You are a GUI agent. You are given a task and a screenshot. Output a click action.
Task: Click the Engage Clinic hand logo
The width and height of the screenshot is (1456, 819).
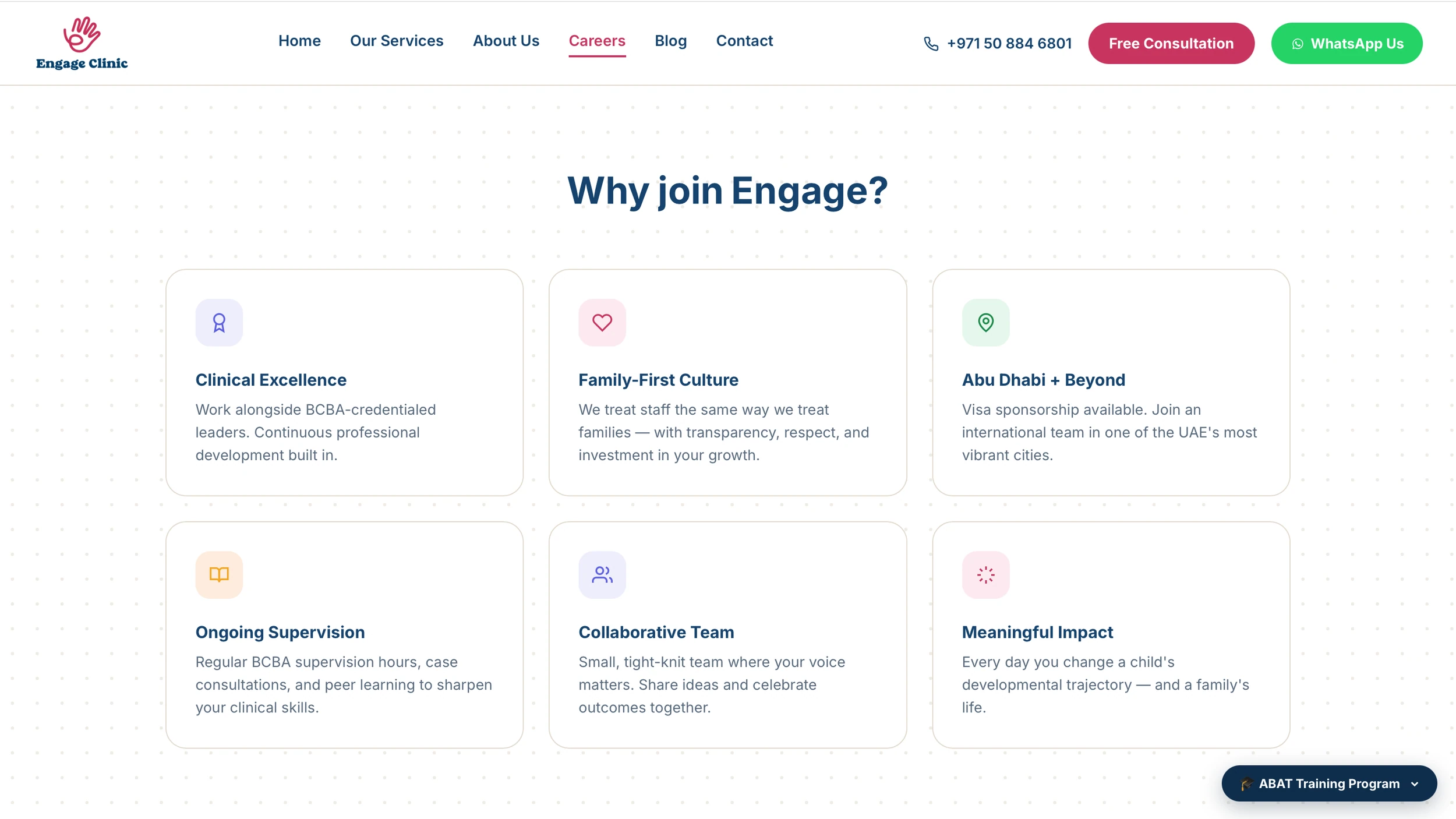click(x=82, y=44)
